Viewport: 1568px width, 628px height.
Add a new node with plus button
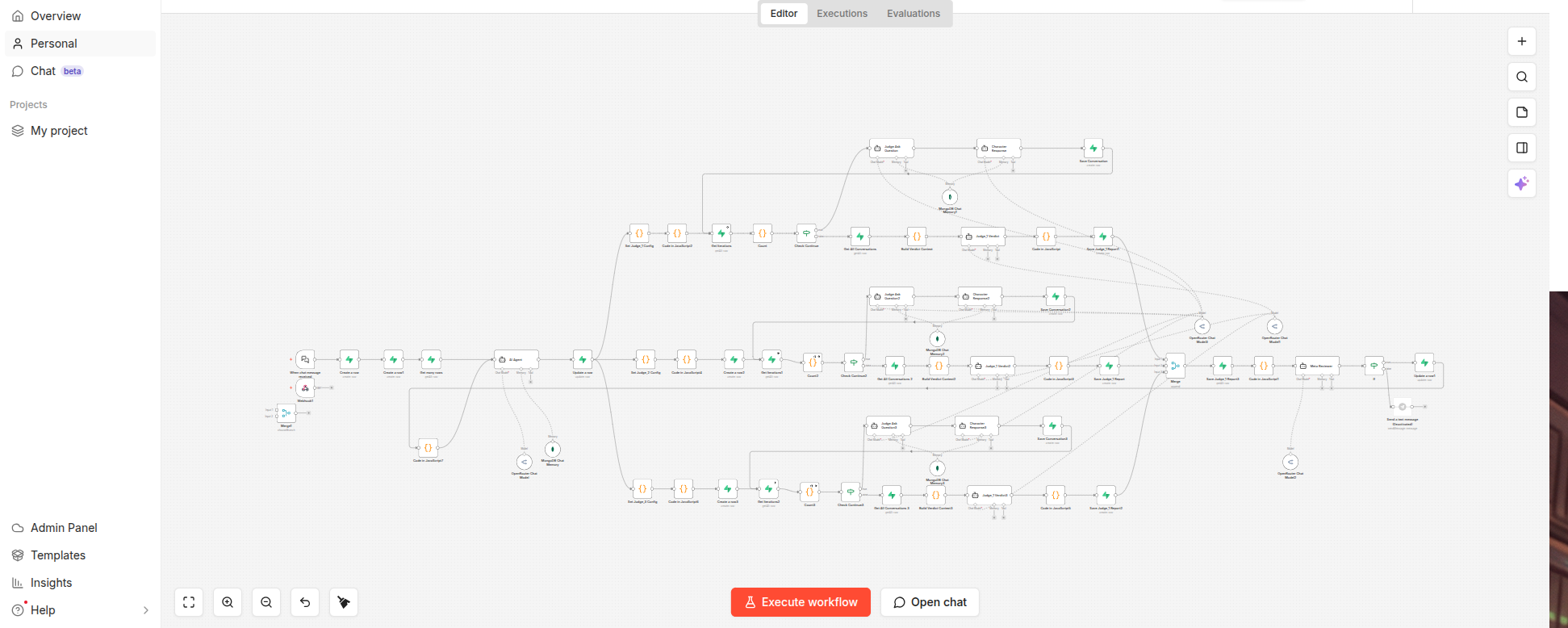pos(1522,41)
